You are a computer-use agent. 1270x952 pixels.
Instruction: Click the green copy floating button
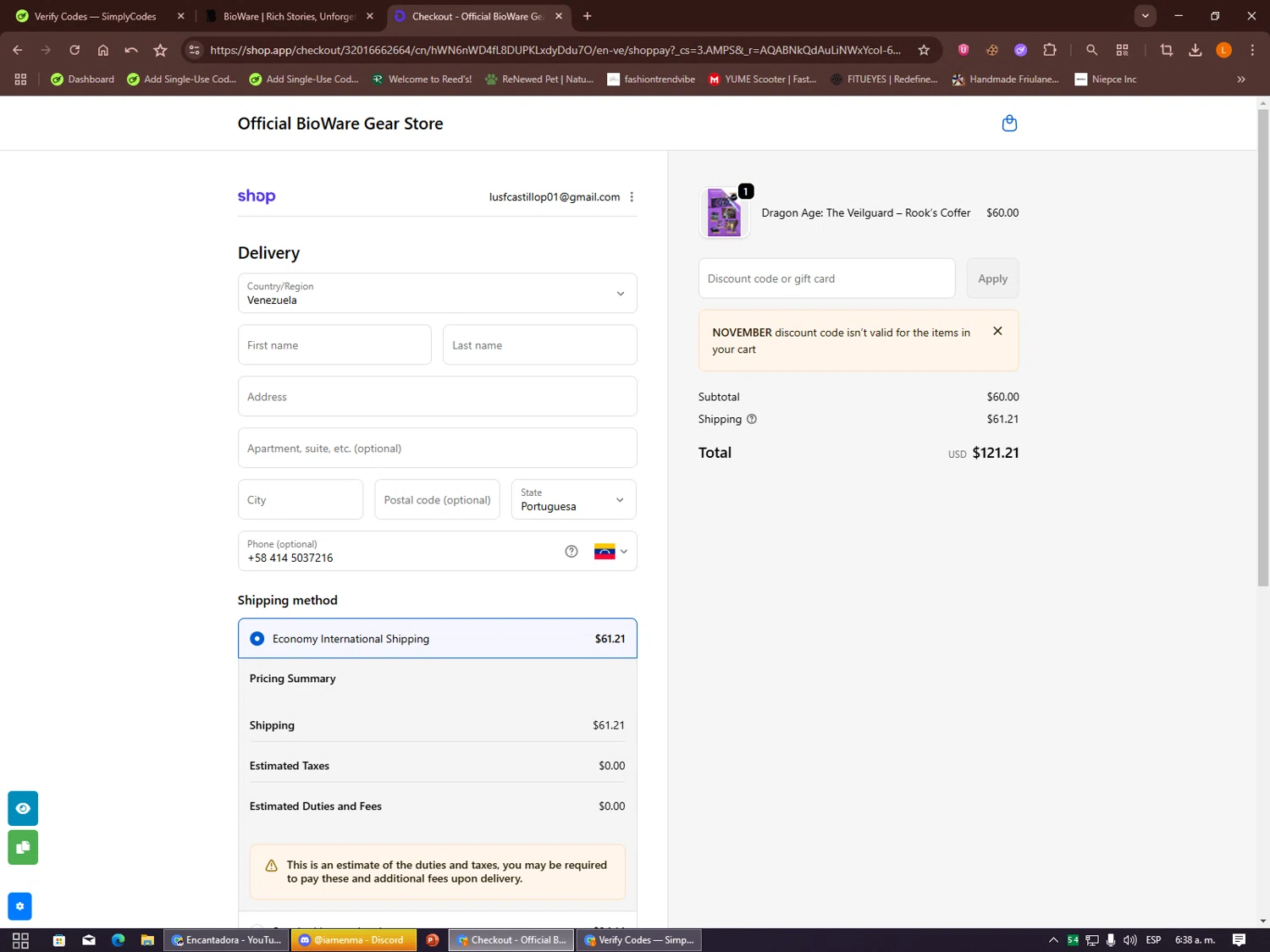(x=23, y=847)
